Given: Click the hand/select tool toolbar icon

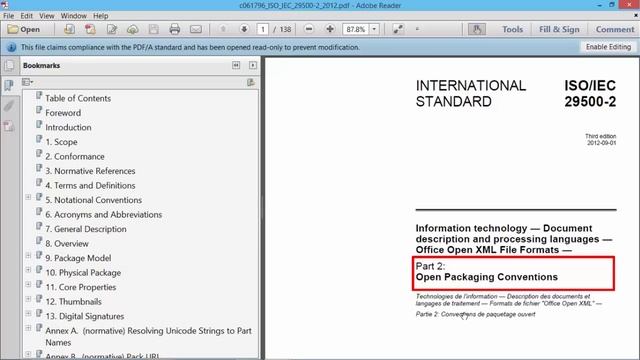Looking at the screenshot, I should [x=477, y=29].
